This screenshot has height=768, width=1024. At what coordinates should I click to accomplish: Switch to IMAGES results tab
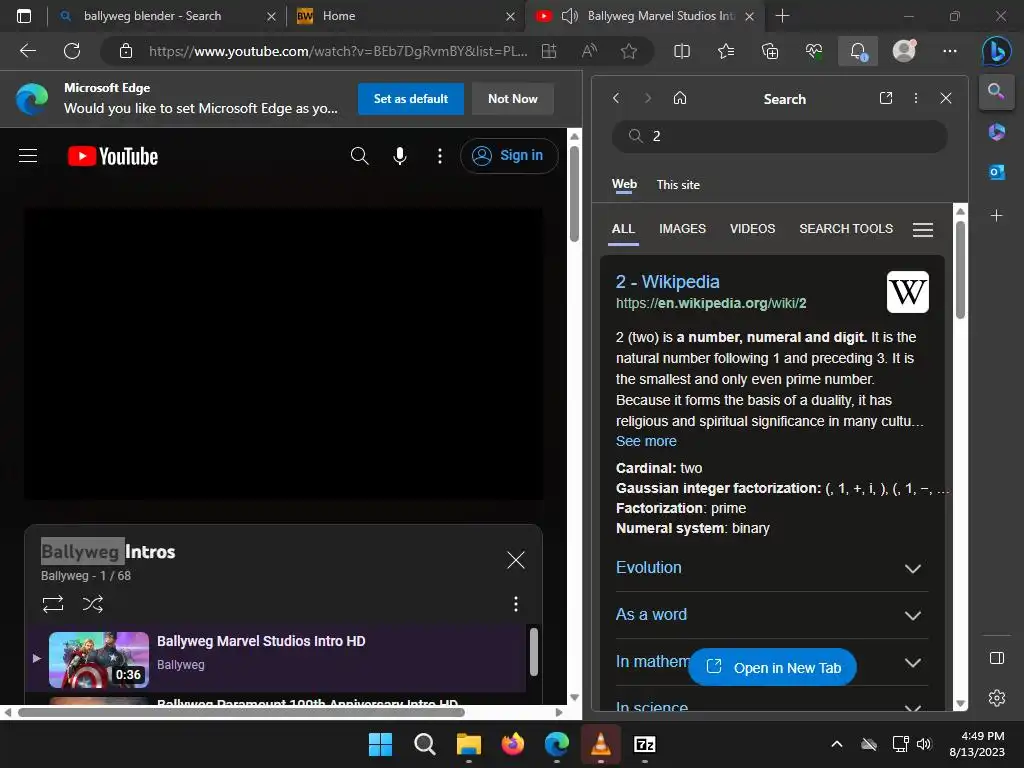click(682, 229)
